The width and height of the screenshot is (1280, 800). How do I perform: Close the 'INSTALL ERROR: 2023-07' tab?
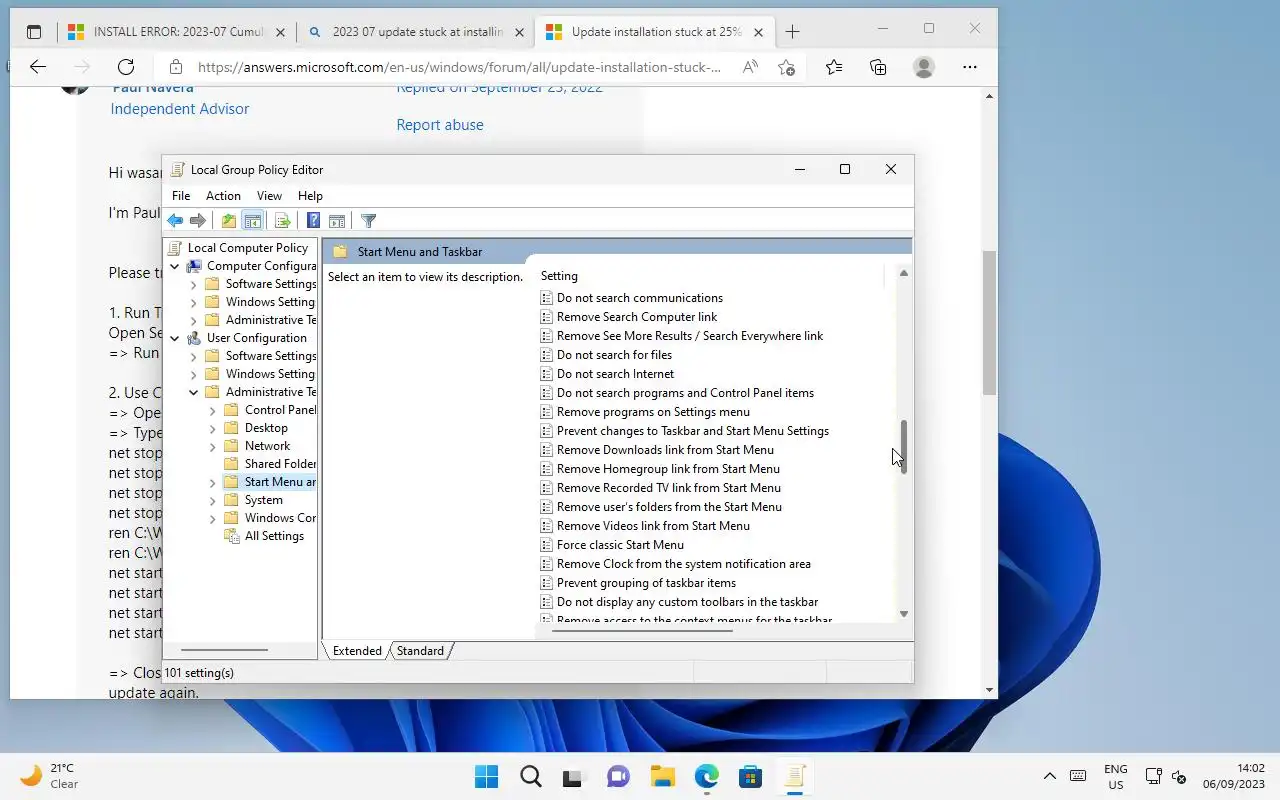(280, 32)
